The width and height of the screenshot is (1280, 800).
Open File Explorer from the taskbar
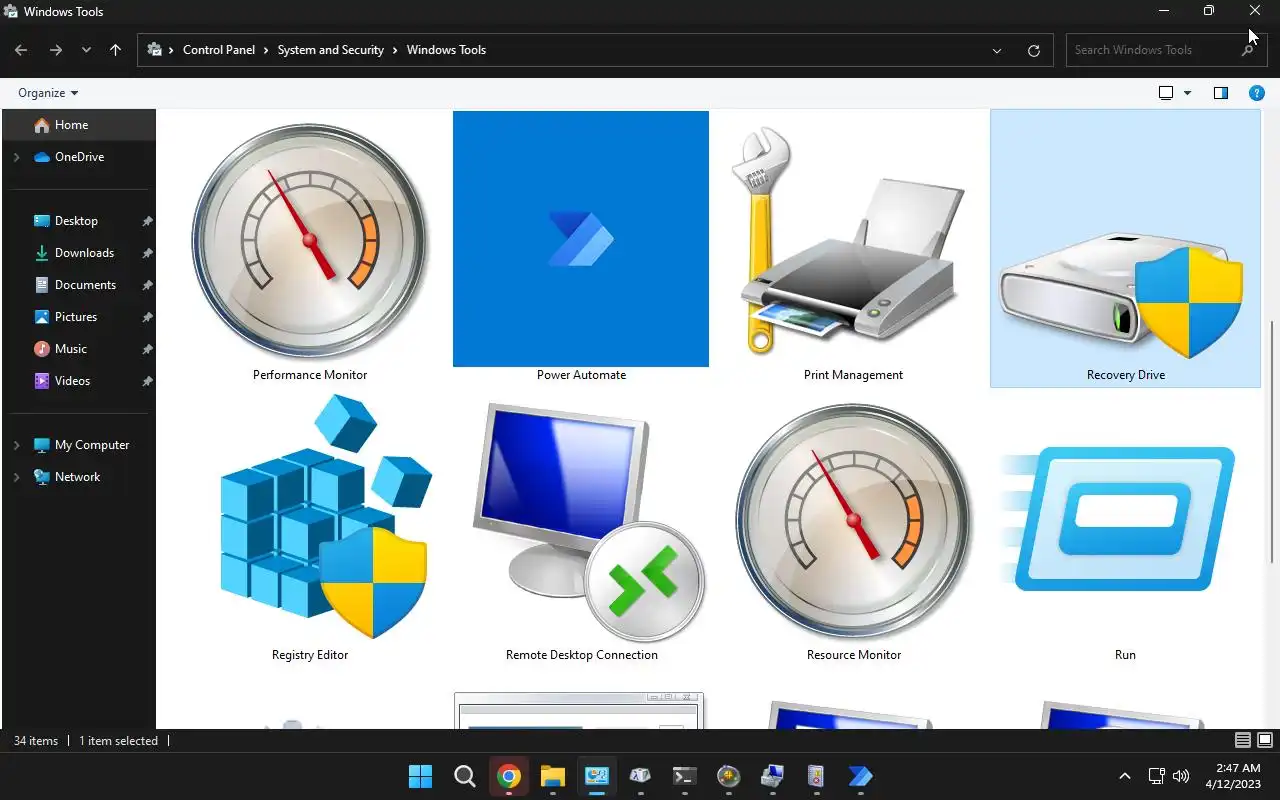553,776
